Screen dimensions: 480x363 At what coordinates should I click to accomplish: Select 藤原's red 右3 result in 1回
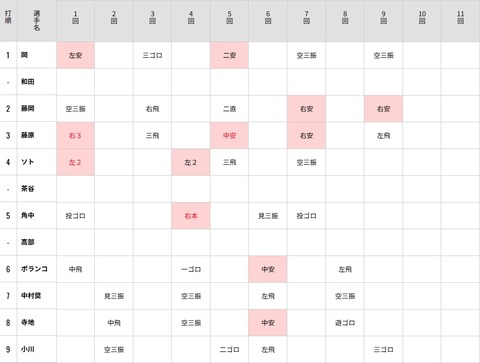(x=75, y=136)
